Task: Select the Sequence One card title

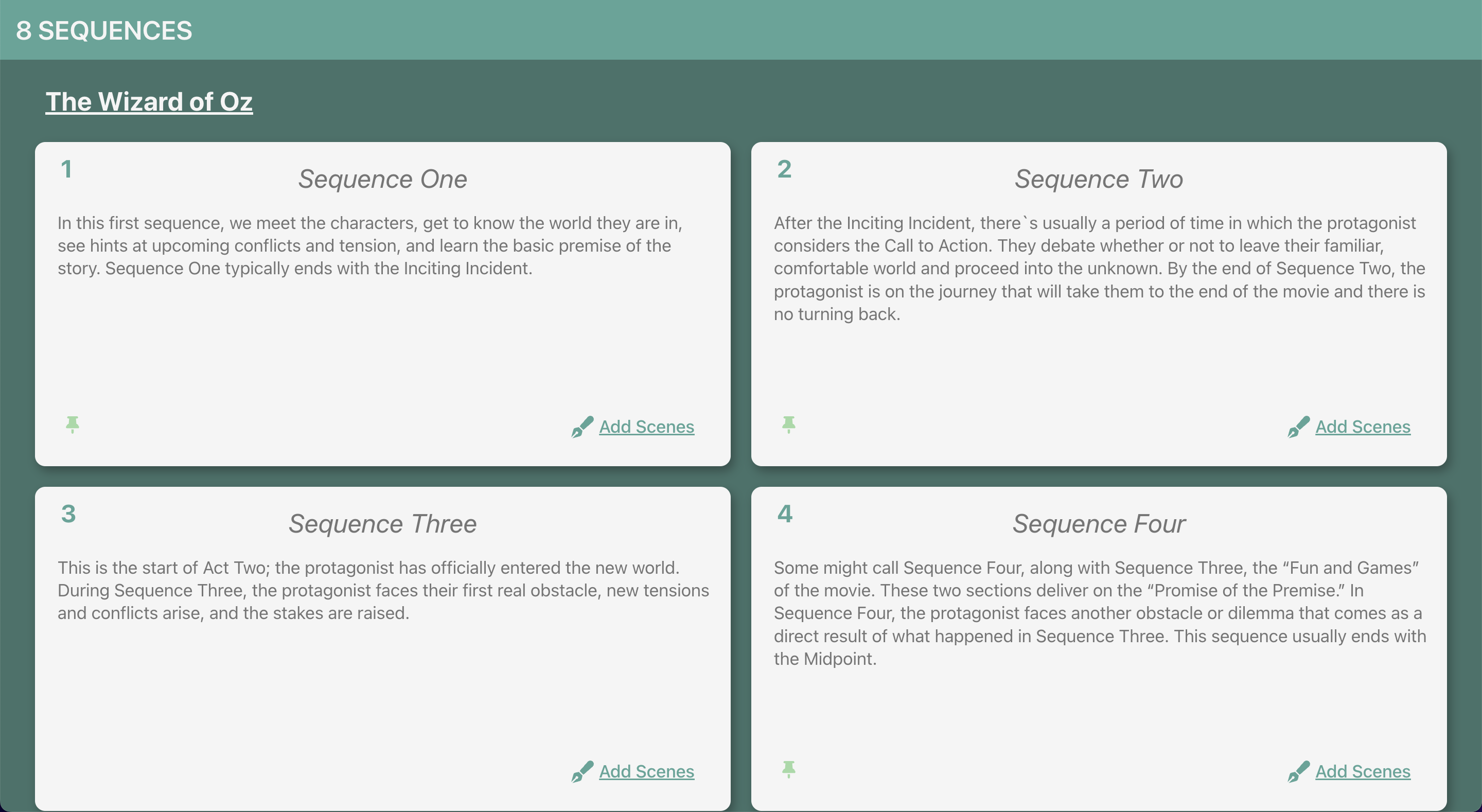Action: click(x=382, y=179)
